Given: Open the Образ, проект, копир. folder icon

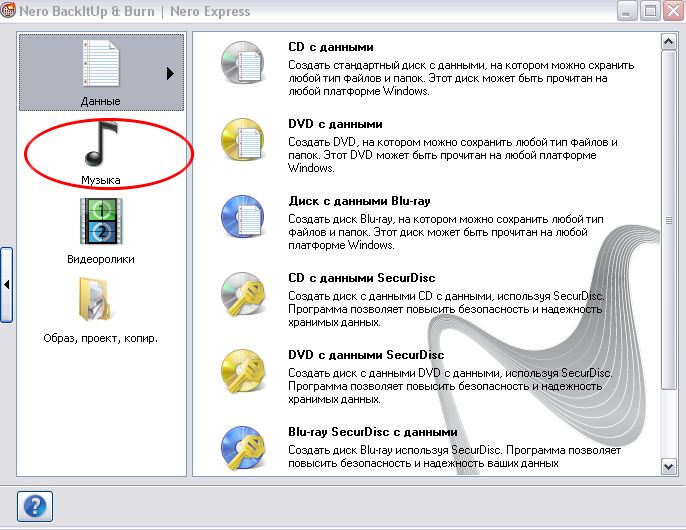Looking at the screenshot, I should pos(94,299).
